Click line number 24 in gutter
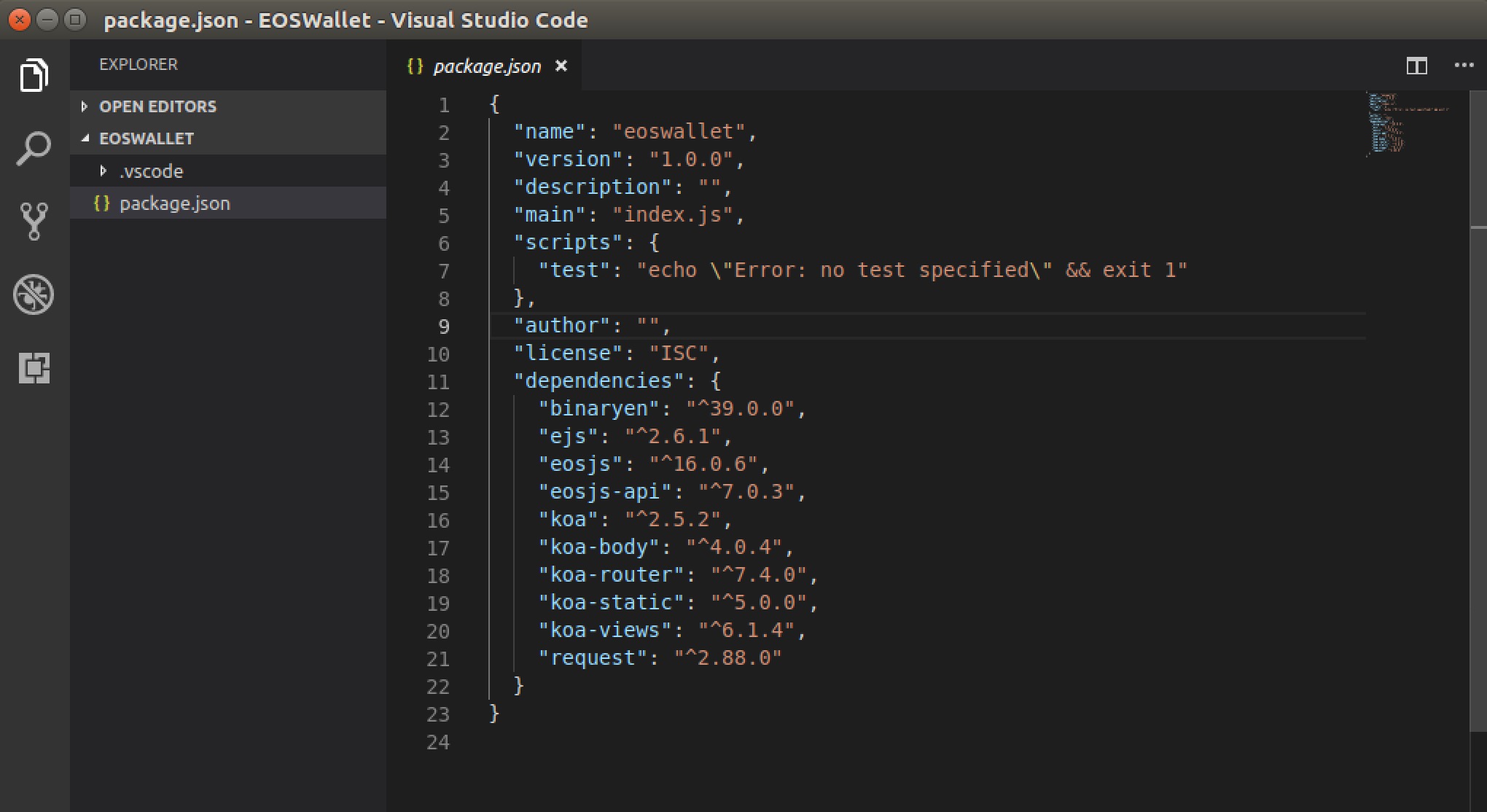This screenshot has width=1487, height=812. click(x=438, y=742)
